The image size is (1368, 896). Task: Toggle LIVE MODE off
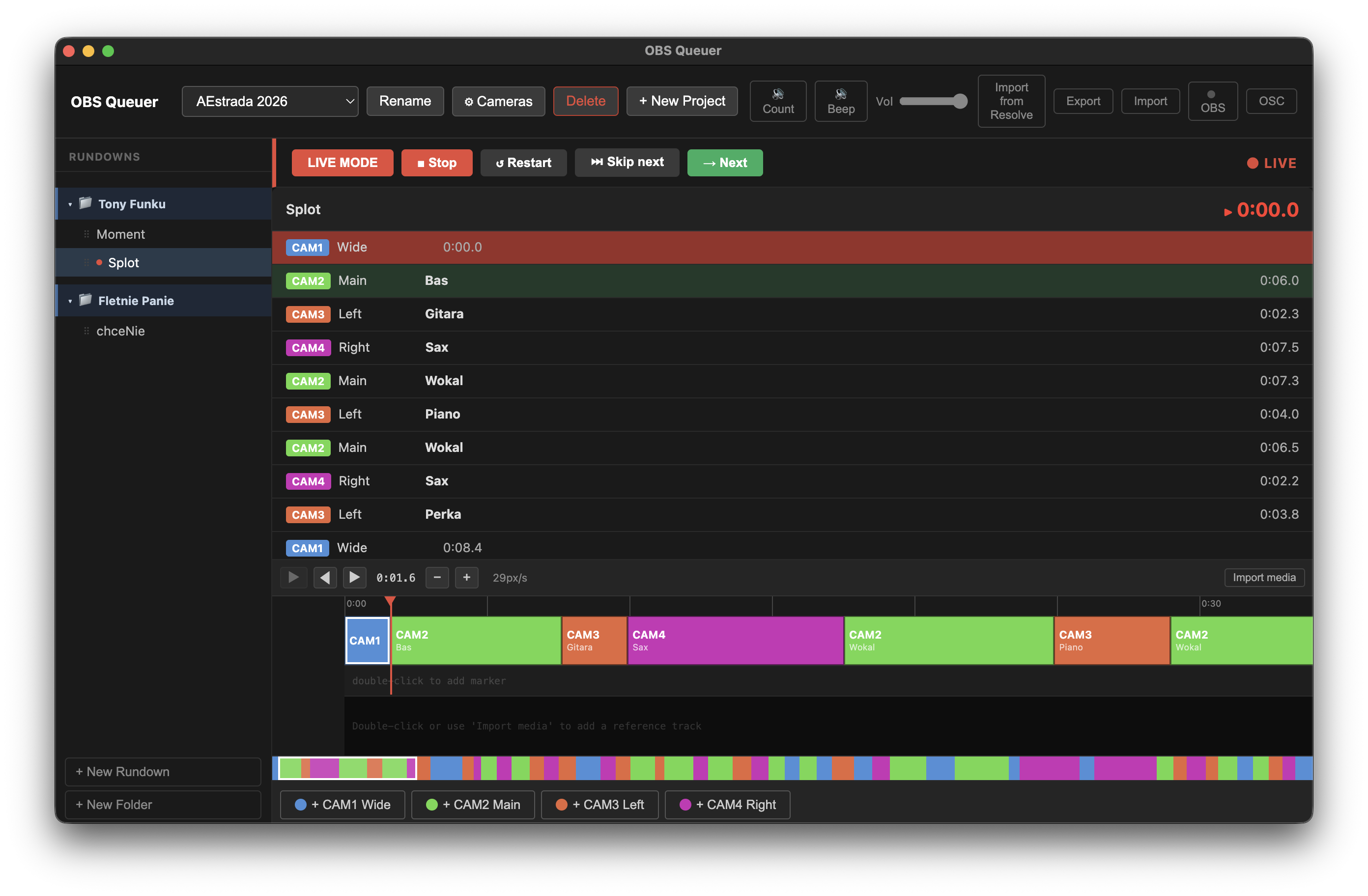coord(342,163)
